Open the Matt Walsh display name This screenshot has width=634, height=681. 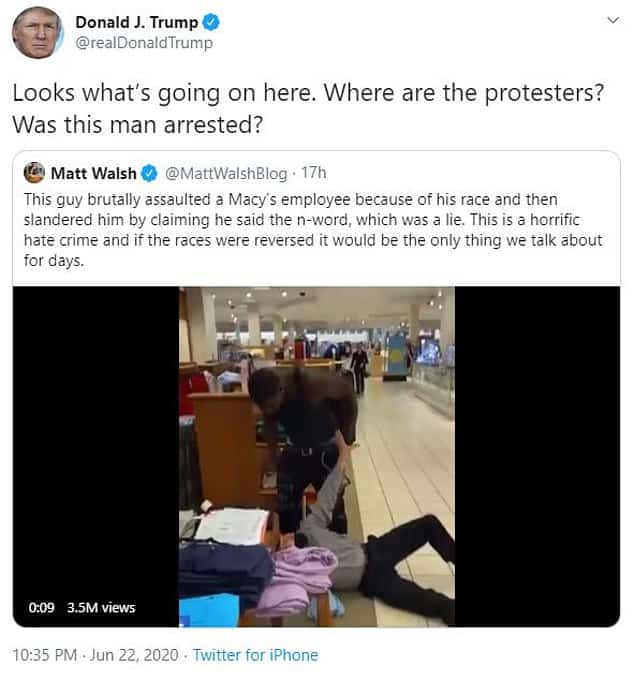pos(93,173)
